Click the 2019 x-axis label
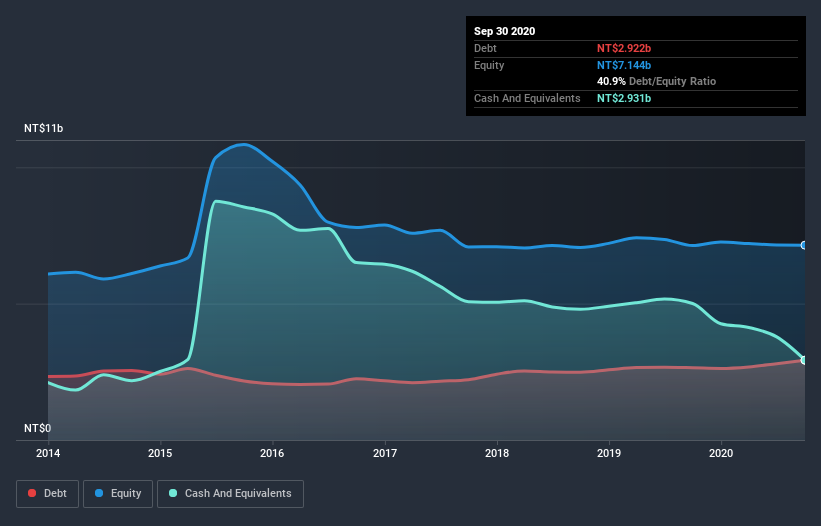The height and width of the screenshot is (526, 821). point(609,453)
